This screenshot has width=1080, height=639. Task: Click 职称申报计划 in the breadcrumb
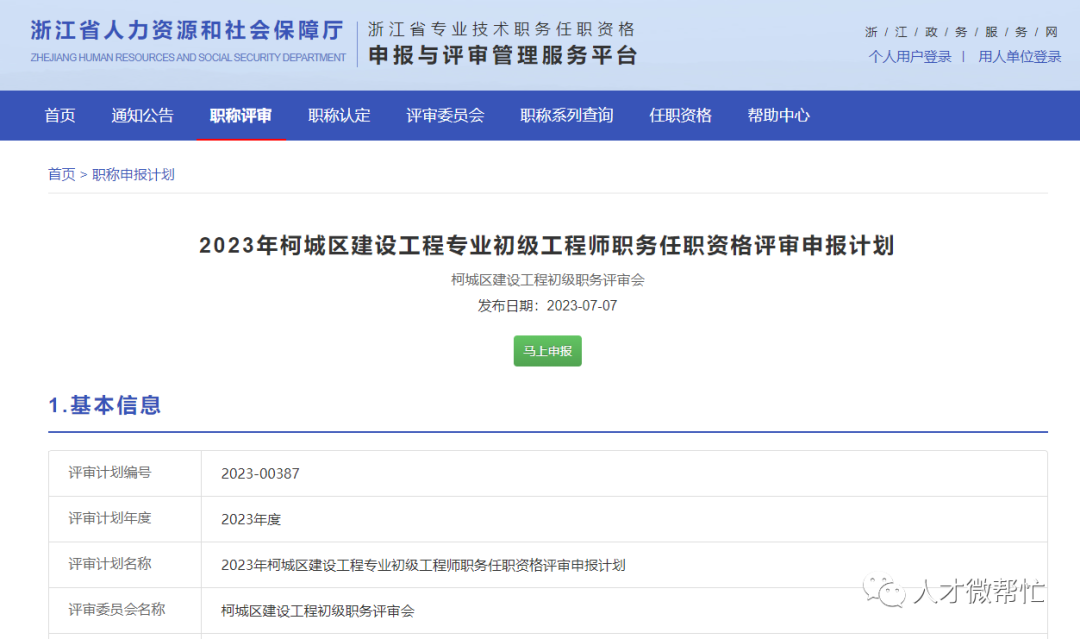[x=135, y=173]
